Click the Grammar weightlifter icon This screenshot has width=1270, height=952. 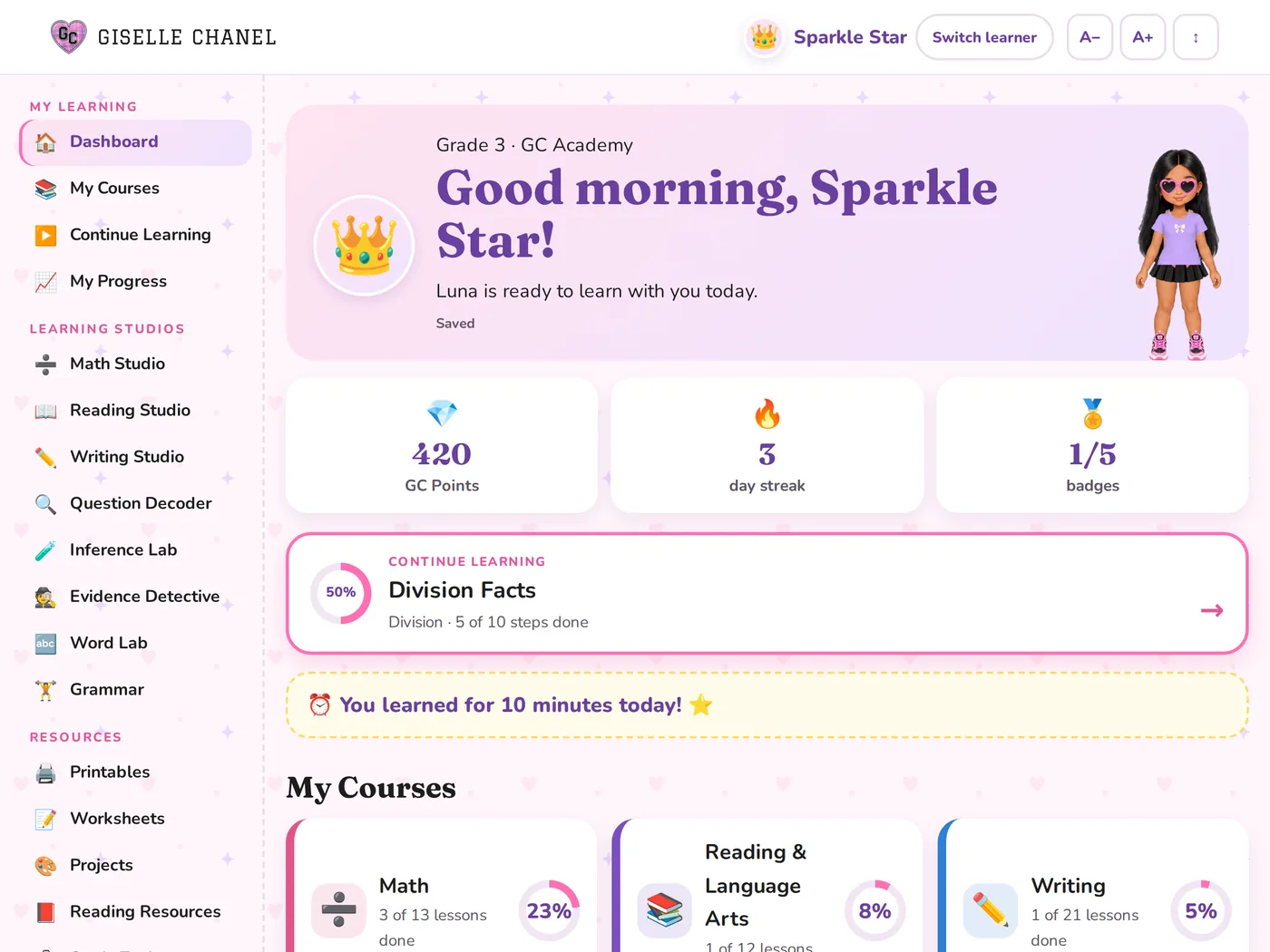point(45,690)
